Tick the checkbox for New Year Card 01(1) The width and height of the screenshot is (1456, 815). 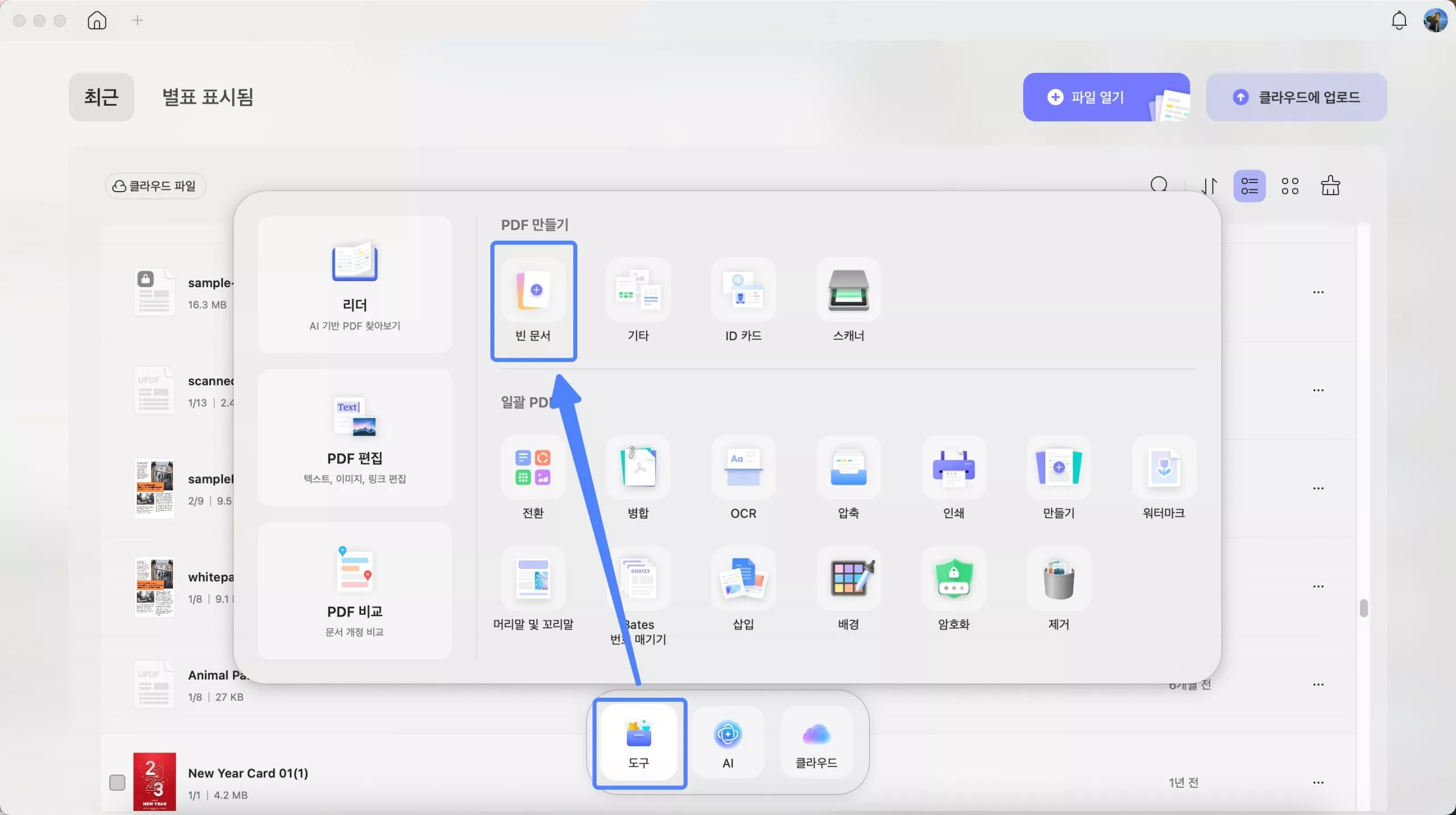117,783
